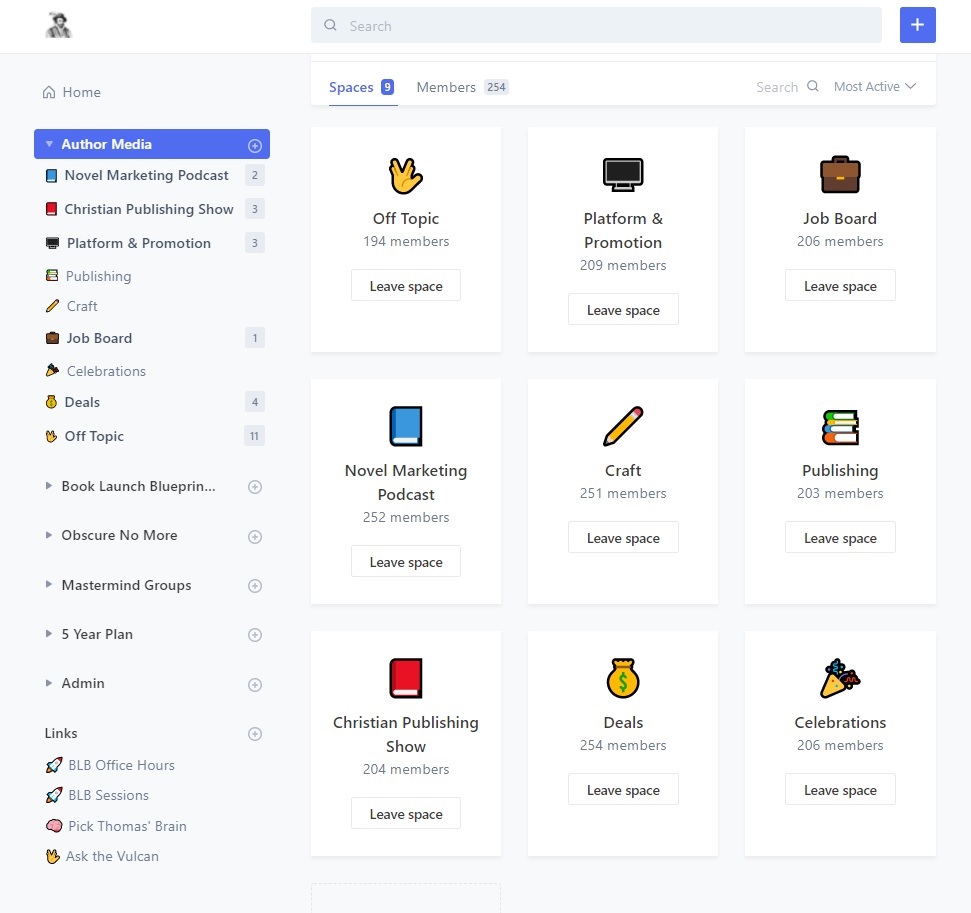Click the plus icon beside Mastermind Groups
The image size is (971, 913).
[x=255, y=586]
